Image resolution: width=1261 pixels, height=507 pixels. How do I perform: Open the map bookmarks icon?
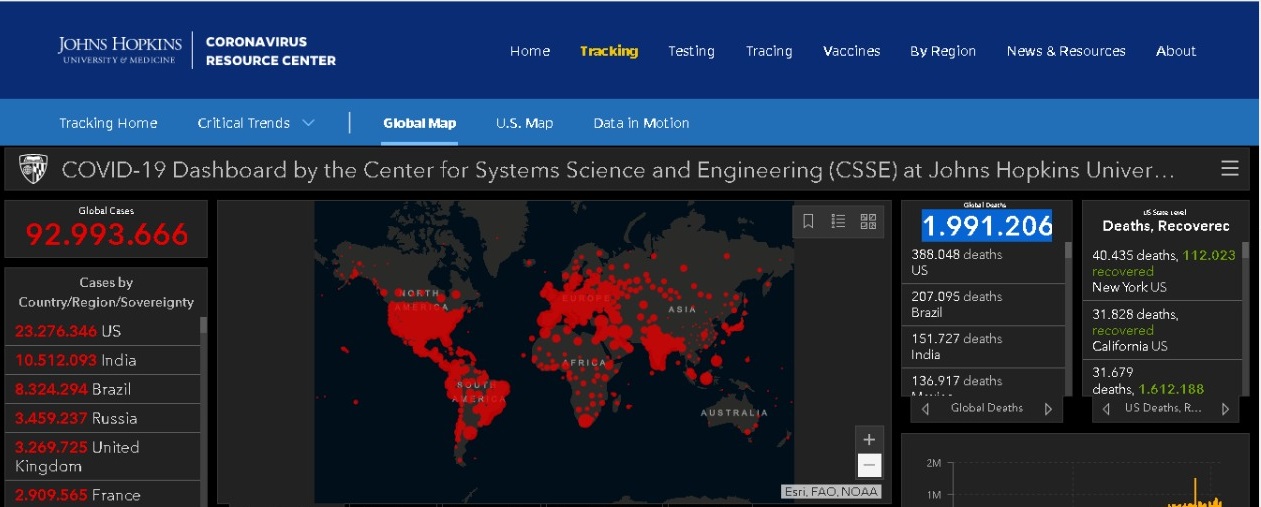pyautogui.click(x=809, y=221)
